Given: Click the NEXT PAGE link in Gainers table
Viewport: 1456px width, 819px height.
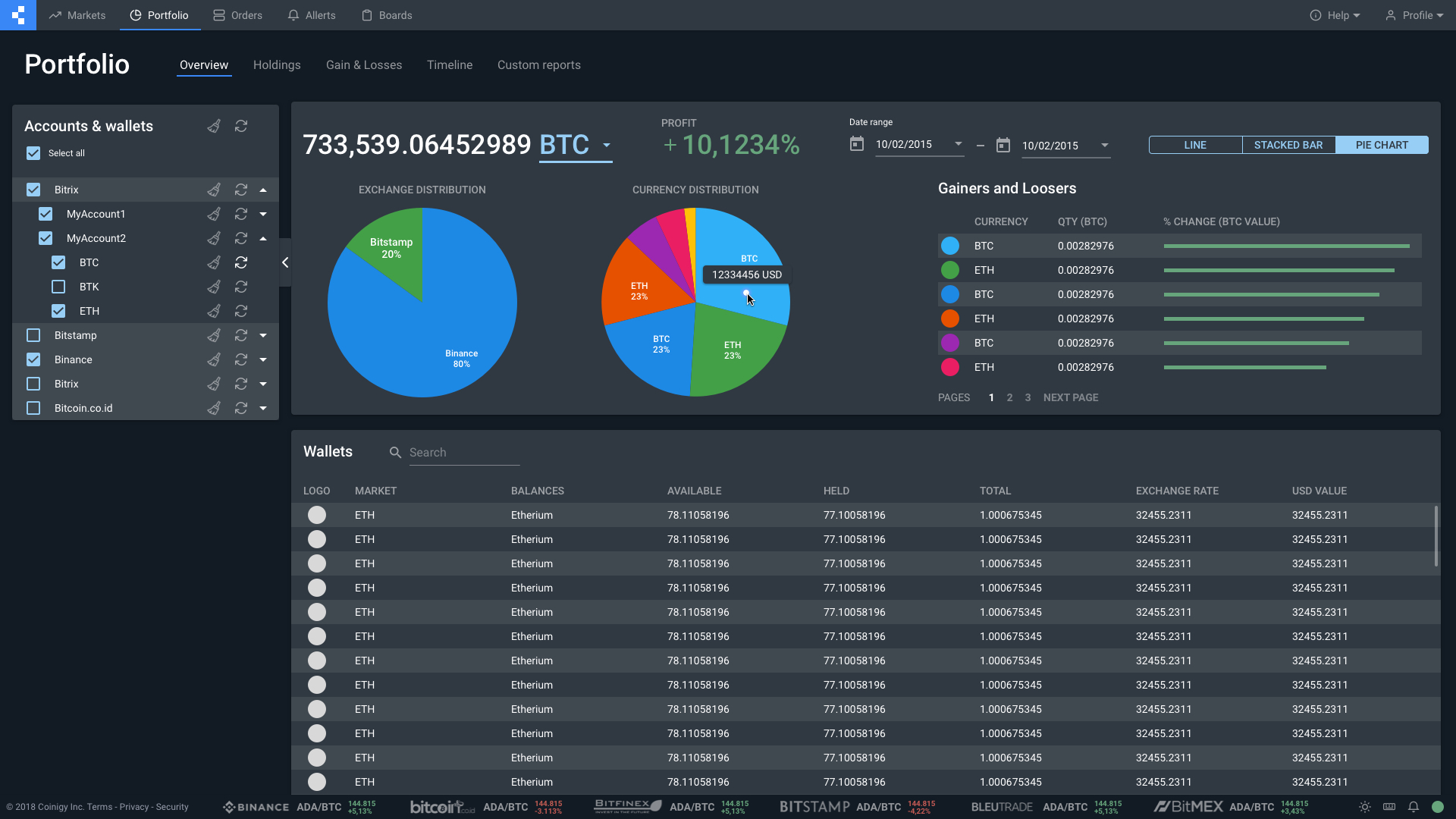Looking at the screenshot, I should 1071,397.
